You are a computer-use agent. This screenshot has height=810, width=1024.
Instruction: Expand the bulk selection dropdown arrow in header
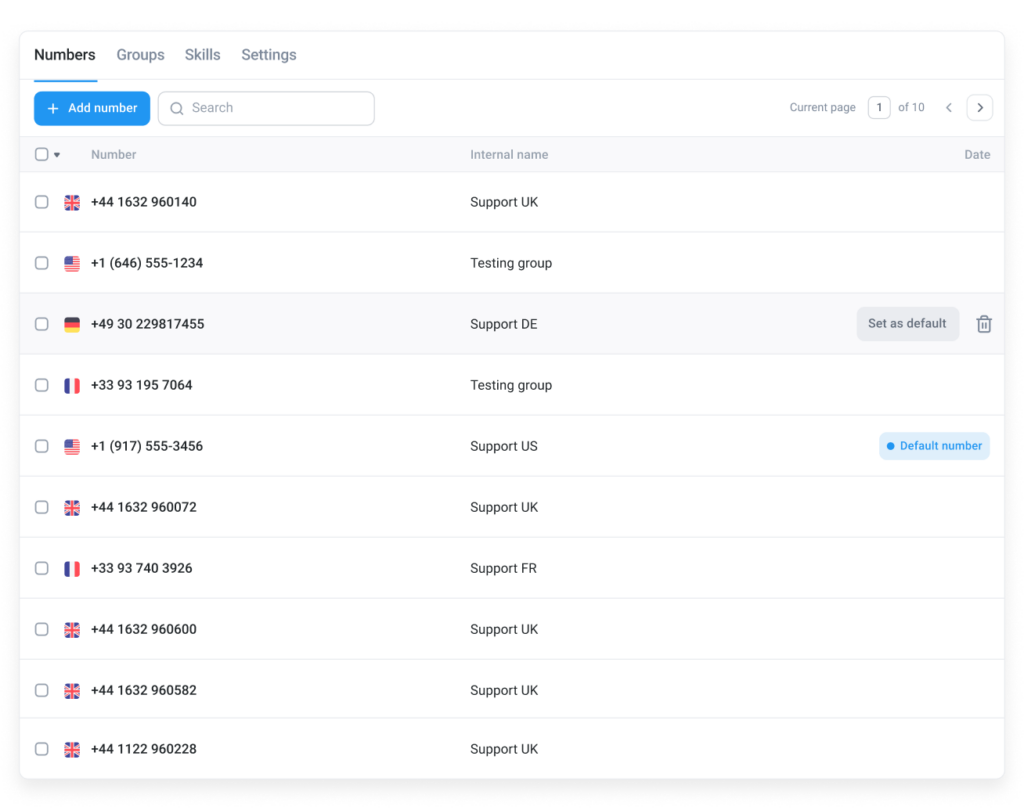point(57,155)
